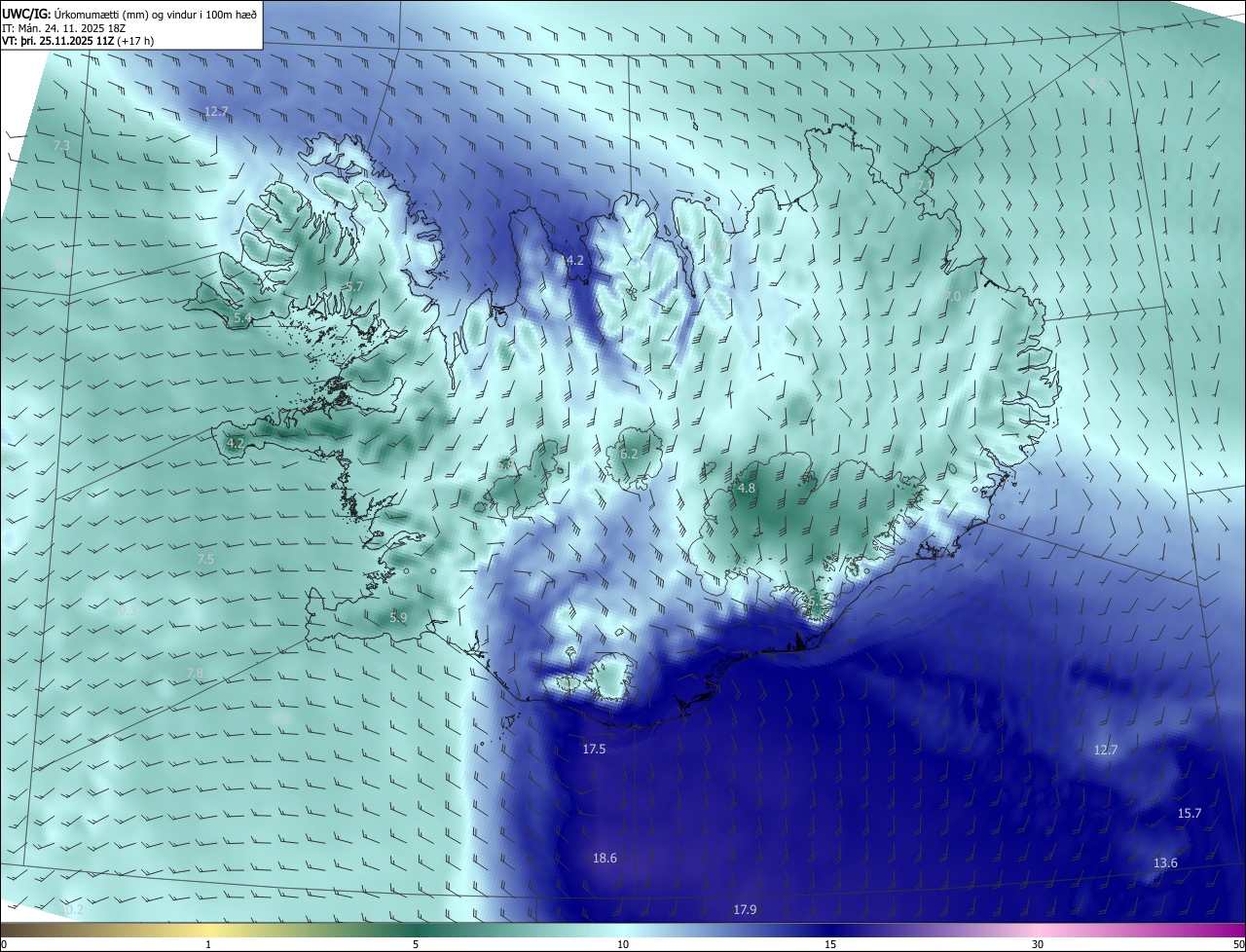
Task: Click the faint 8.5 value label
Action: 1097,83
